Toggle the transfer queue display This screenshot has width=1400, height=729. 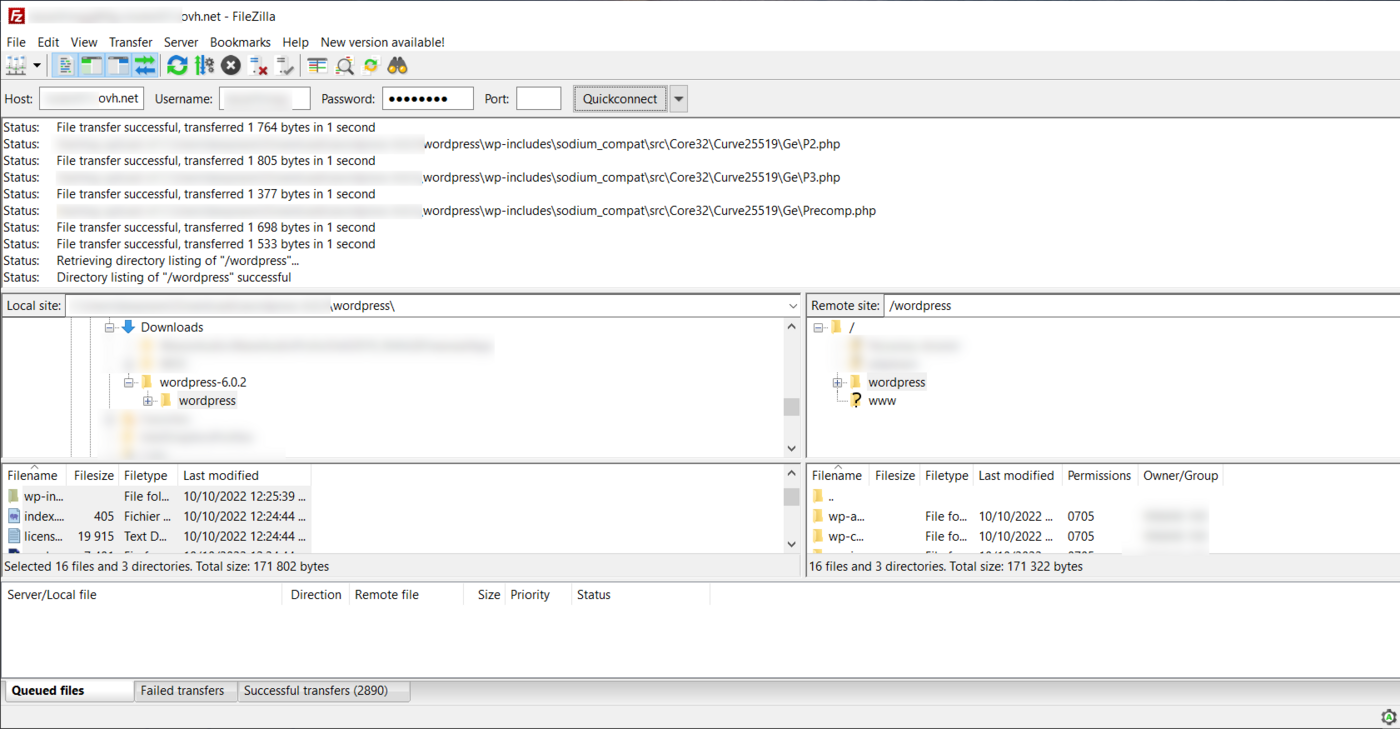coord(145,66)
